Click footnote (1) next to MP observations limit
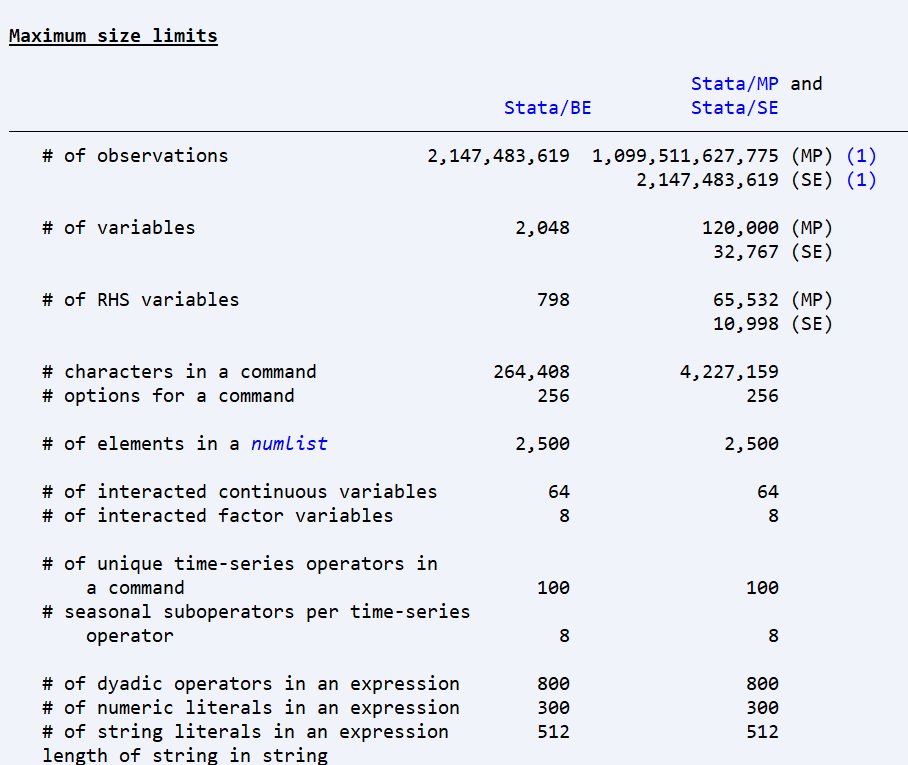This screenshot has width=908, height=765. [861, 155]
